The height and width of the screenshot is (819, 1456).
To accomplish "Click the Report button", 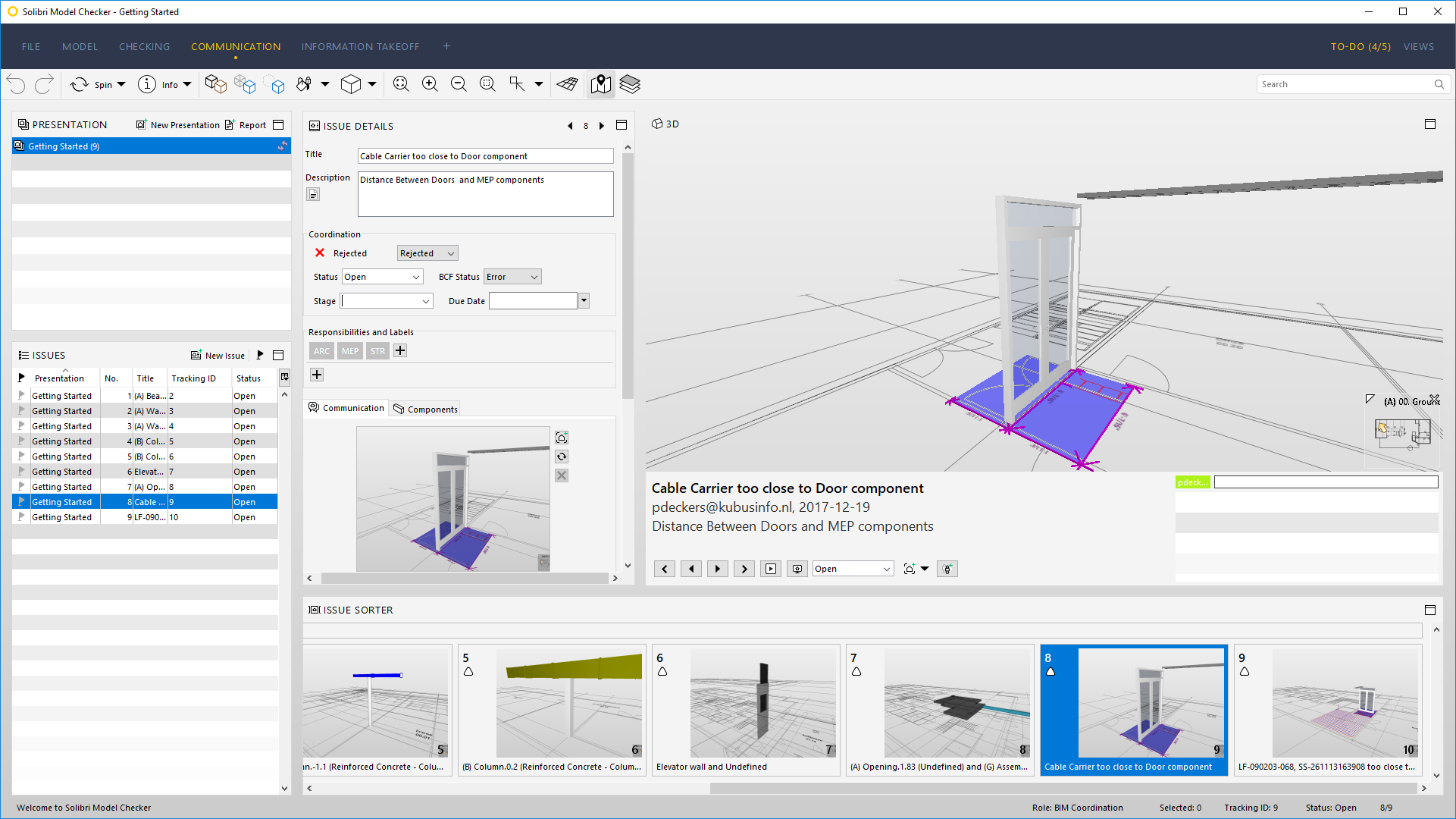I will 246,125.
